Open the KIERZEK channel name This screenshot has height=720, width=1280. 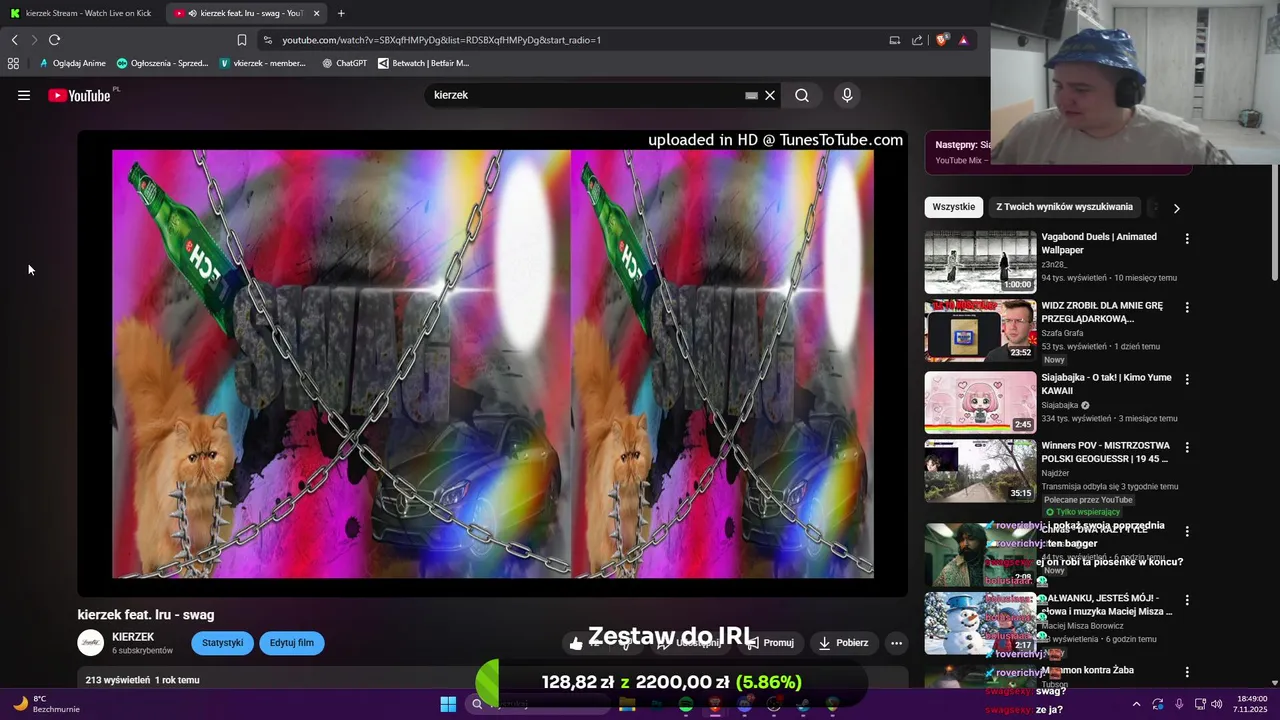(x=133, y=637)
